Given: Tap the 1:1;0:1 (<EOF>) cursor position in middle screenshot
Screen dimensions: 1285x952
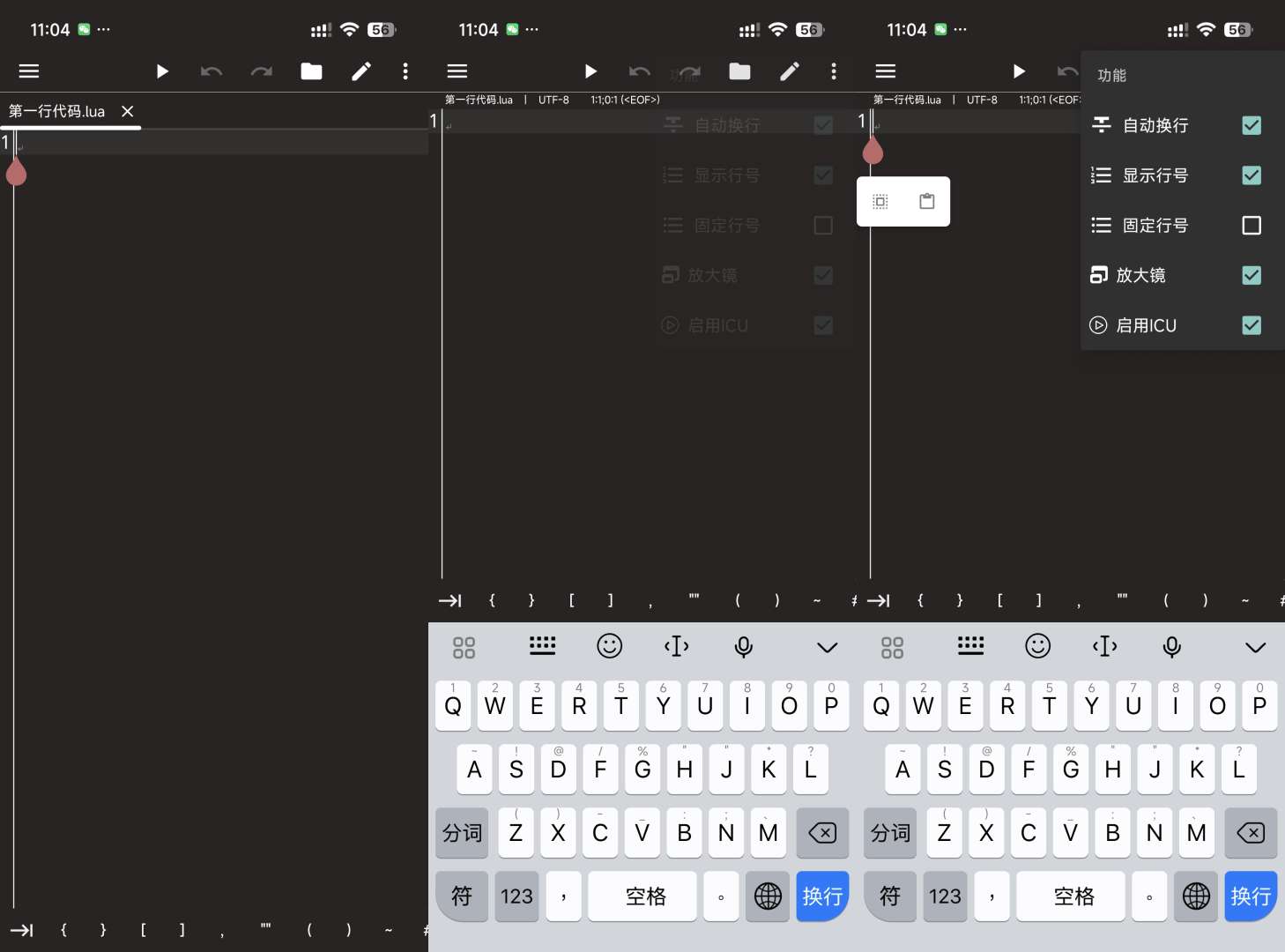Looking at the screenshot, I should tap(625, 100).
